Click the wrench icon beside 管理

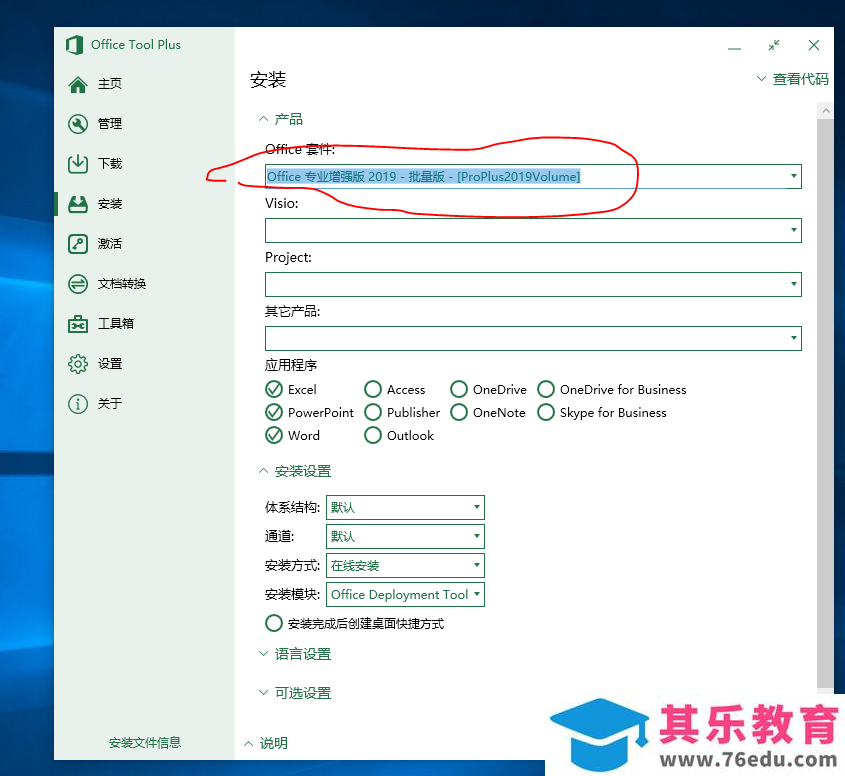pos(78,124)
